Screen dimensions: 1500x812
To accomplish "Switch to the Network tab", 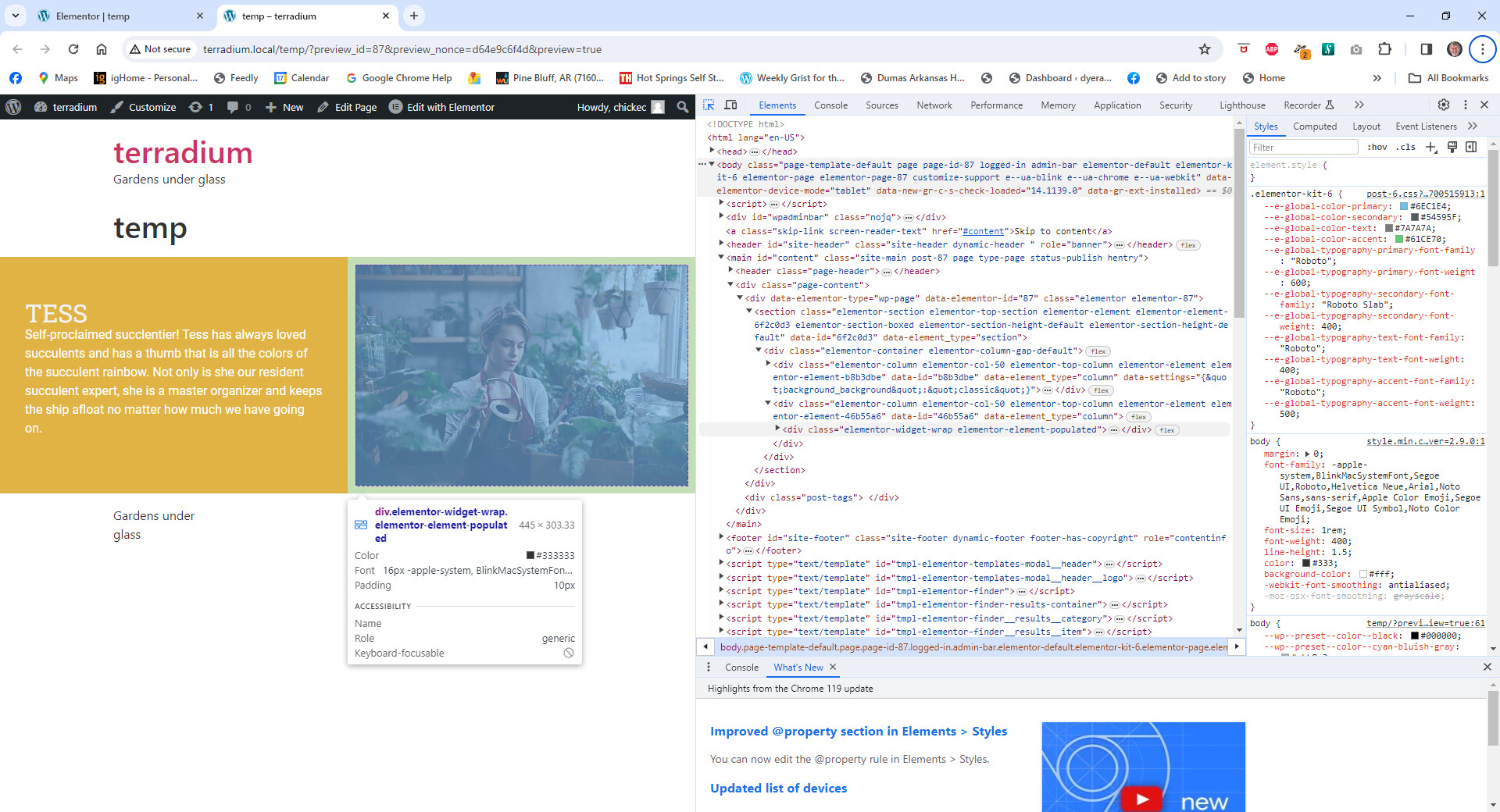I will click(934, 105).
